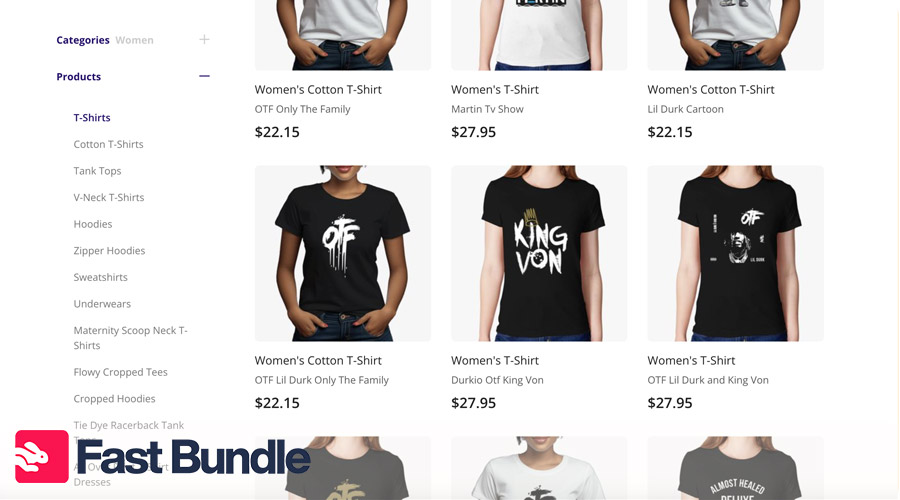Select Flowy Cropped Tees
The image size is (900, 500).
tap(121, 372)
